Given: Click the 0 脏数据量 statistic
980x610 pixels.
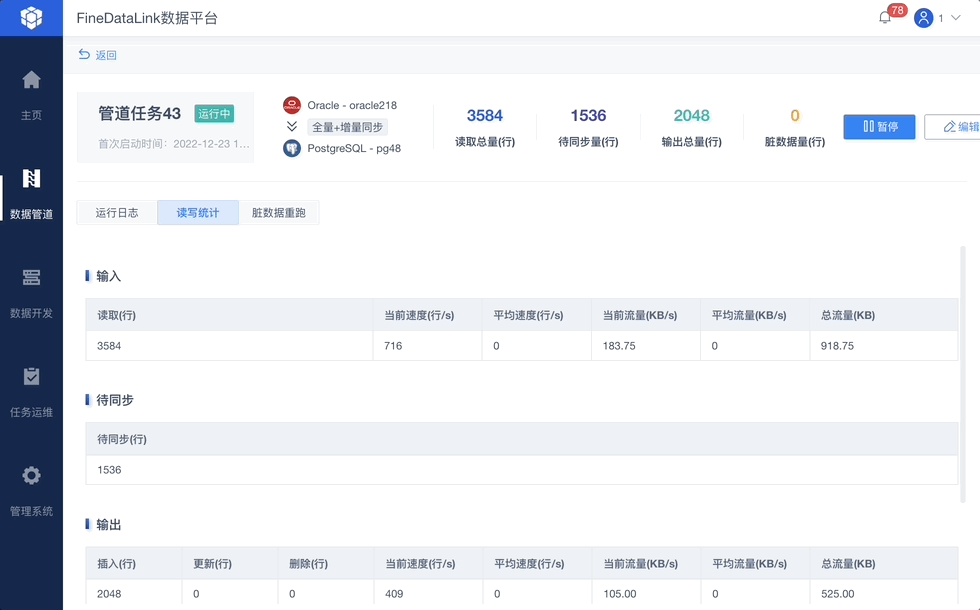Looking at the screenshot, I should pos(795,128).
